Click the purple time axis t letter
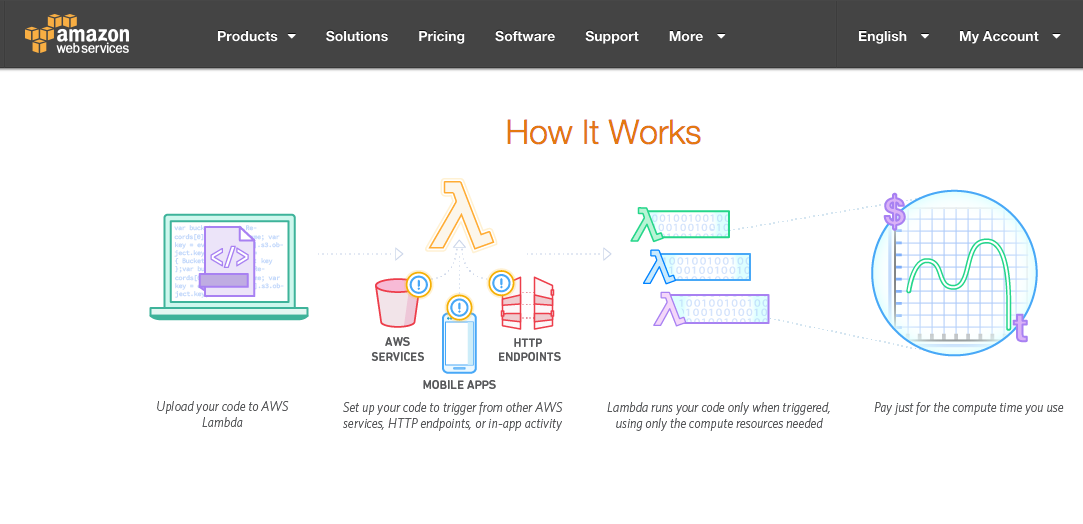This screenshot has width=1083, height=524. pos(1020,328)
